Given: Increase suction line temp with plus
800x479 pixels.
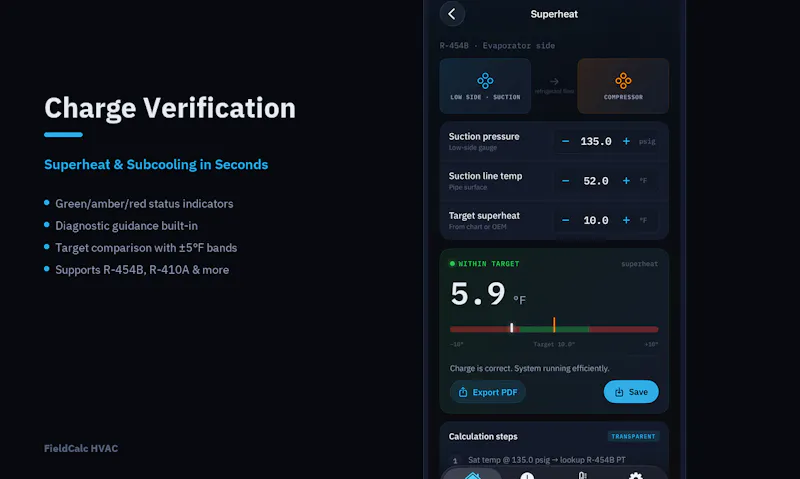Looking at the screenshot, I should [626, 181].
